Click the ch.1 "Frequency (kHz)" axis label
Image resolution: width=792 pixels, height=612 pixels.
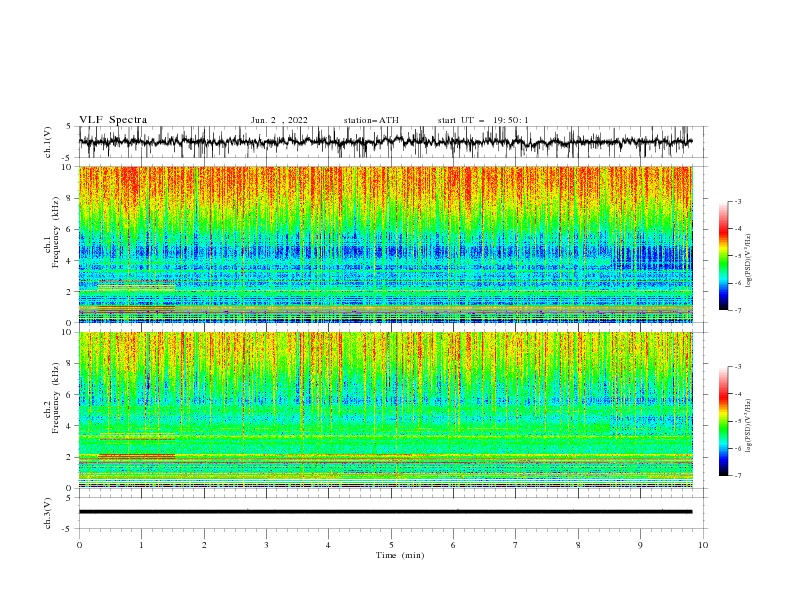point(56,233)
